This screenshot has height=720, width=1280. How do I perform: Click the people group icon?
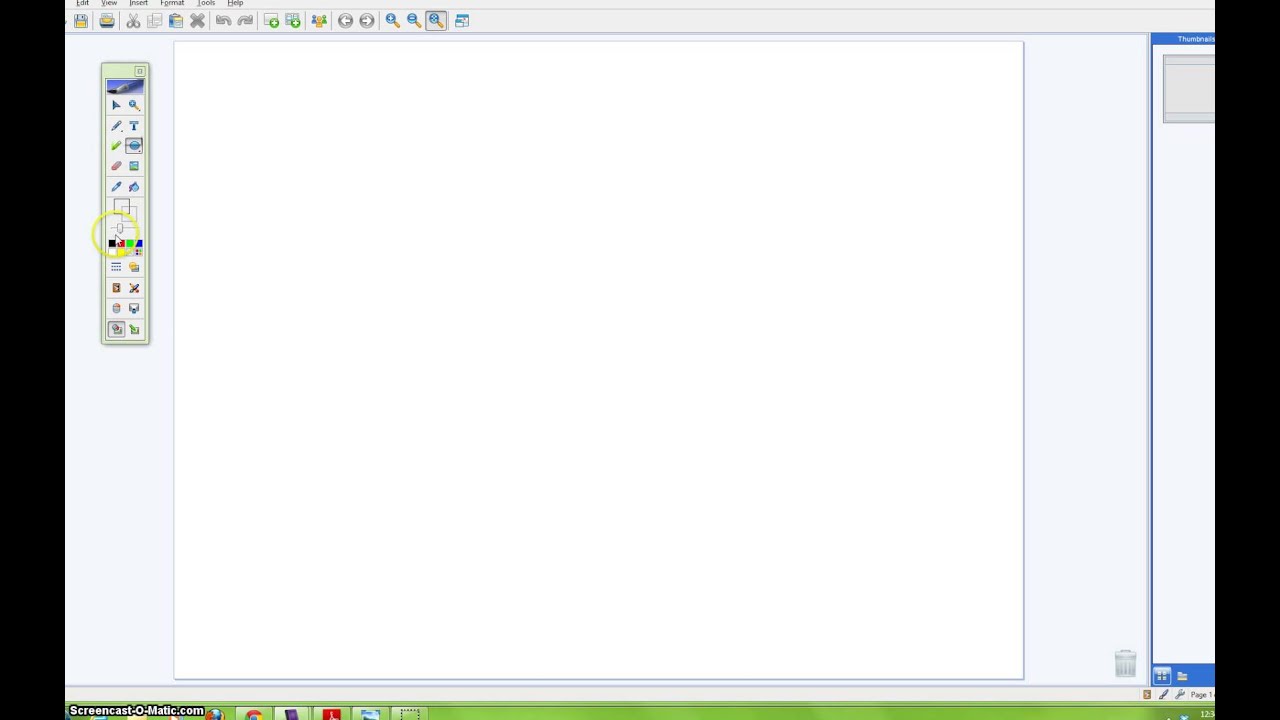pyautogui.click(x=319, y=20)
